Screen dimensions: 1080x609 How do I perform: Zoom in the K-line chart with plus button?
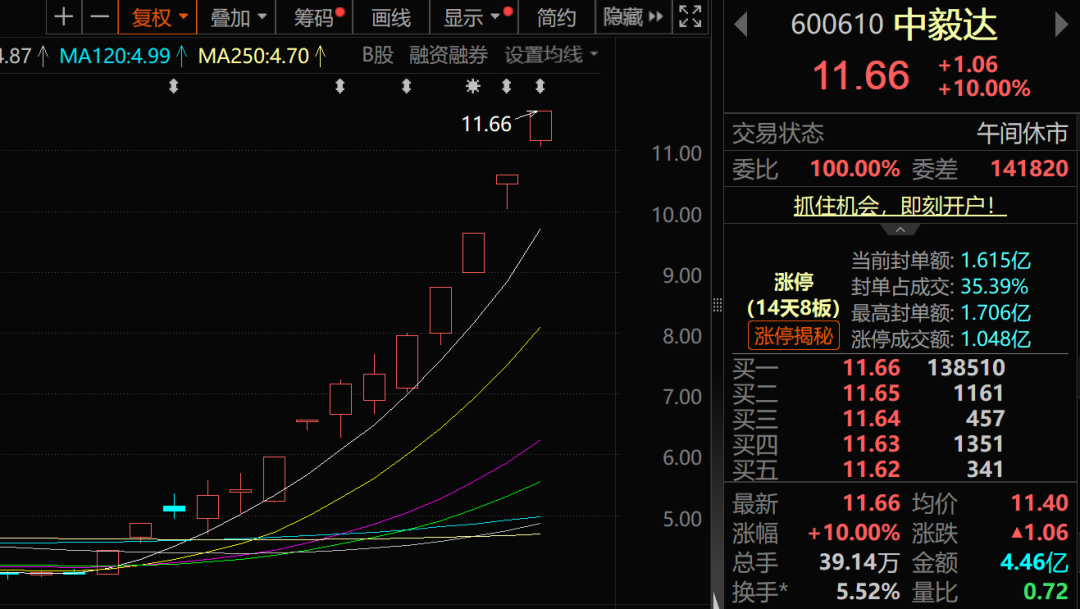click(63, 17)
